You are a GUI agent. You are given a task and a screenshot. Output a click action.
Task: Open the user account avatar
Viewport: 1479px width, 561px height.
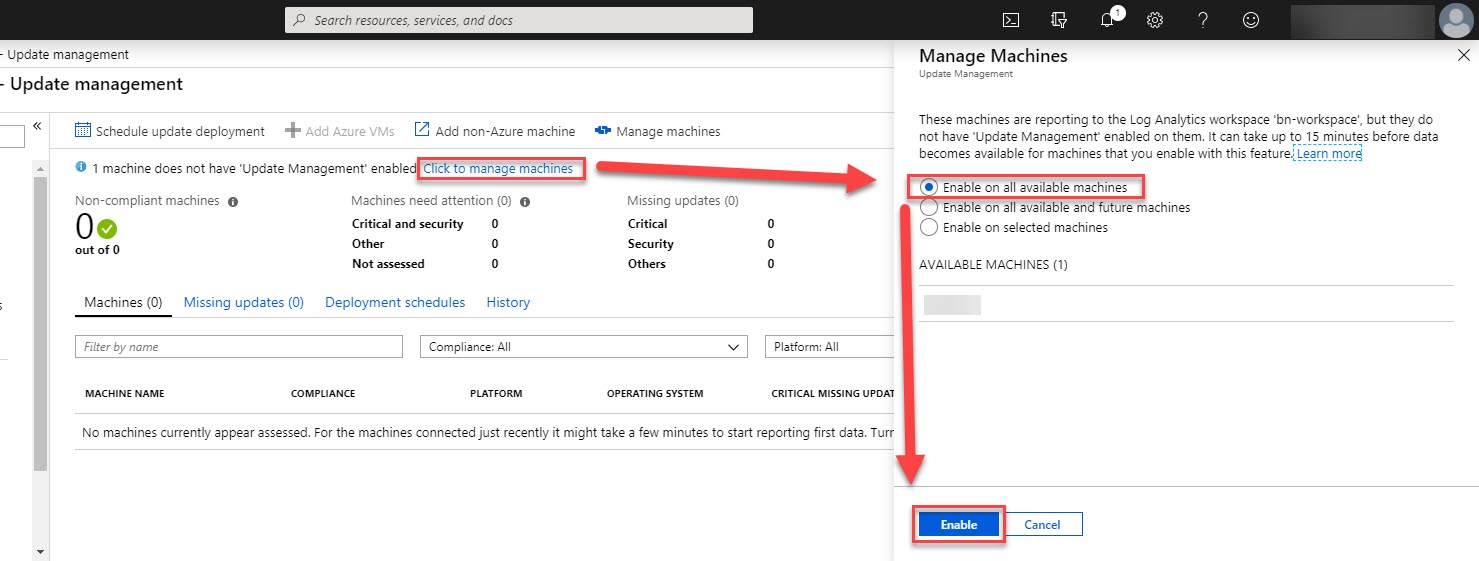1456,20
